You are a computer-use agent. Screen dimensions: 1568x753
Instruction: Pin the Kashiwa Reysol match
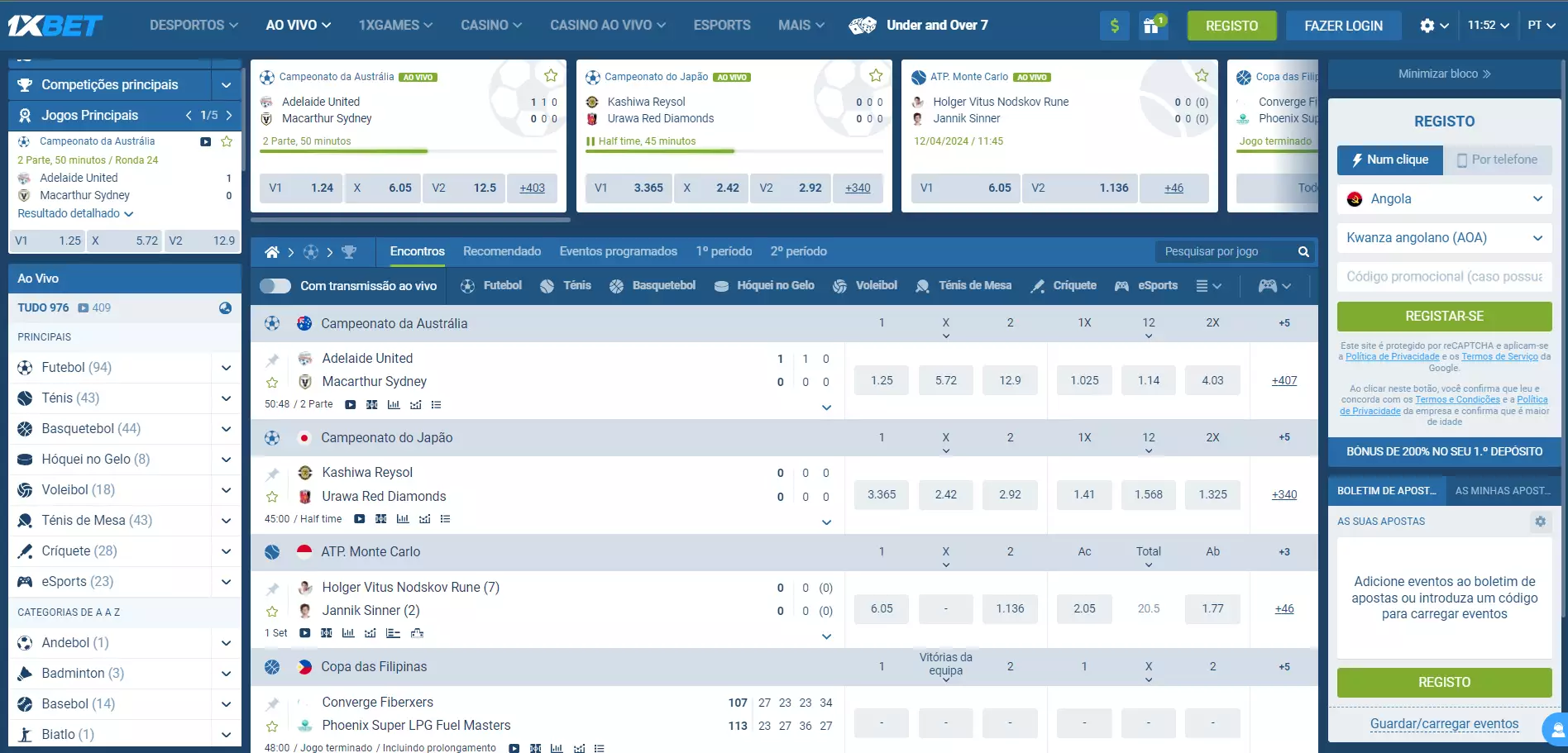tap(272, 474)
